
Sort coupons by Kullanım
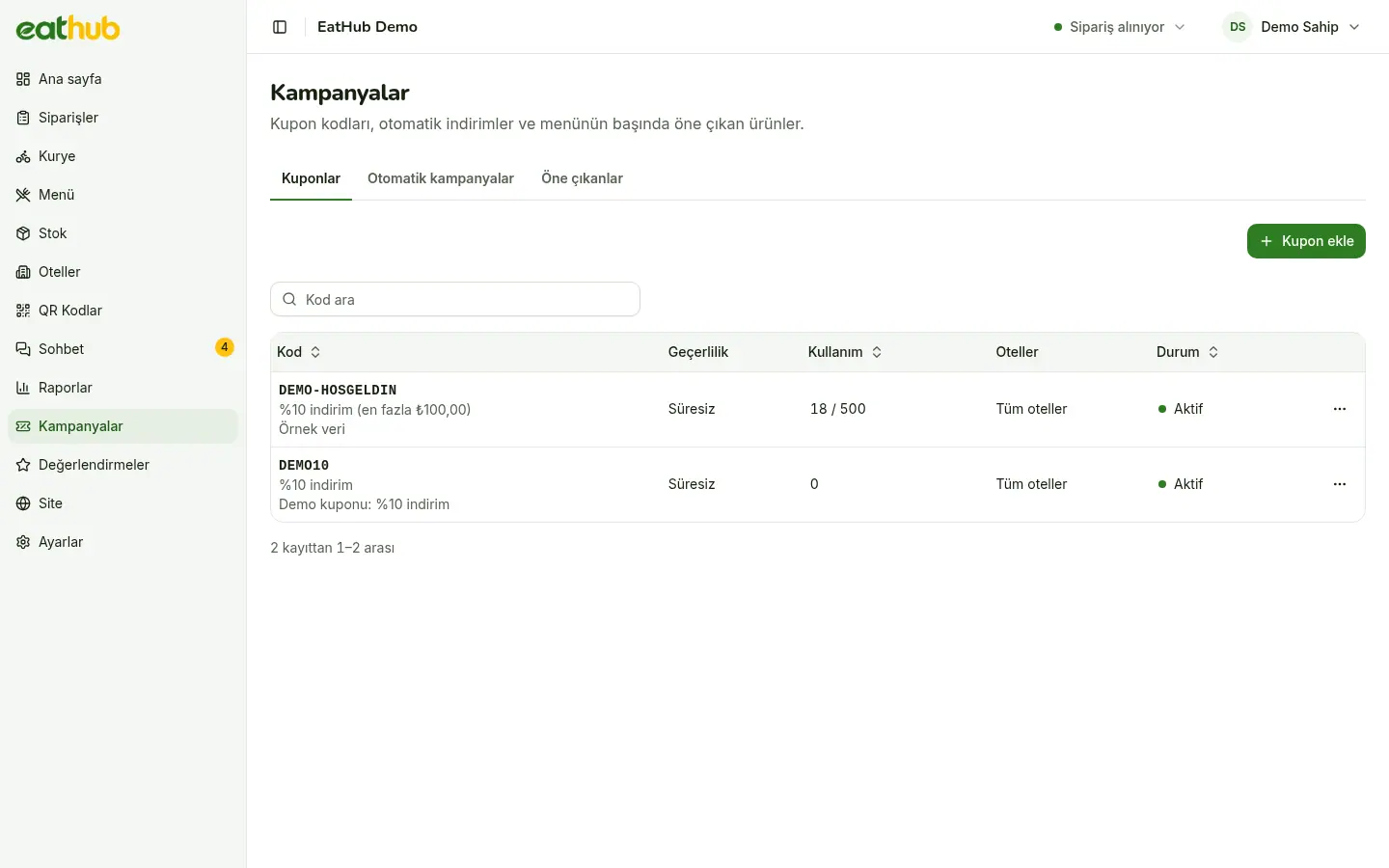tap(845, 352)
